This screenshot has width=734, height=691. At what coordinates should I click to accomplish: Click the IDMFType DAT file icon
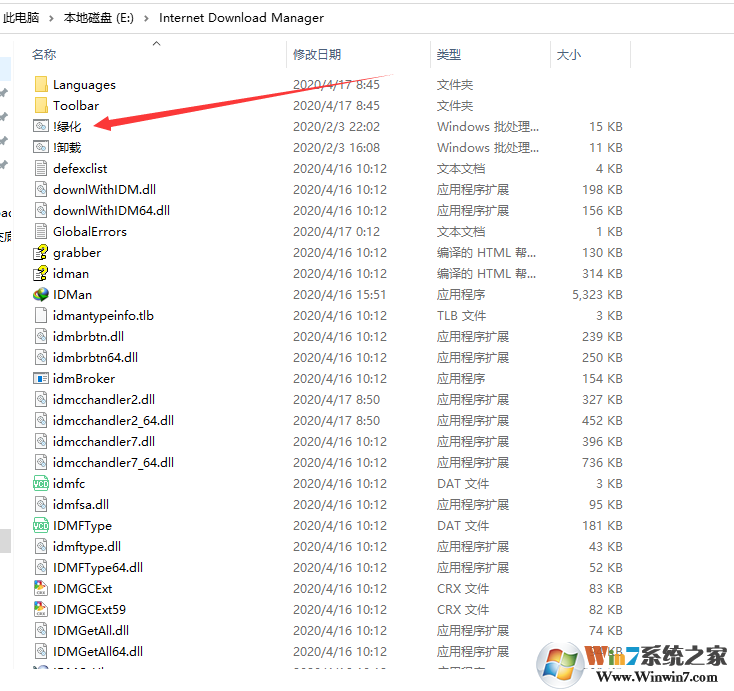click(x=41, y=526)
